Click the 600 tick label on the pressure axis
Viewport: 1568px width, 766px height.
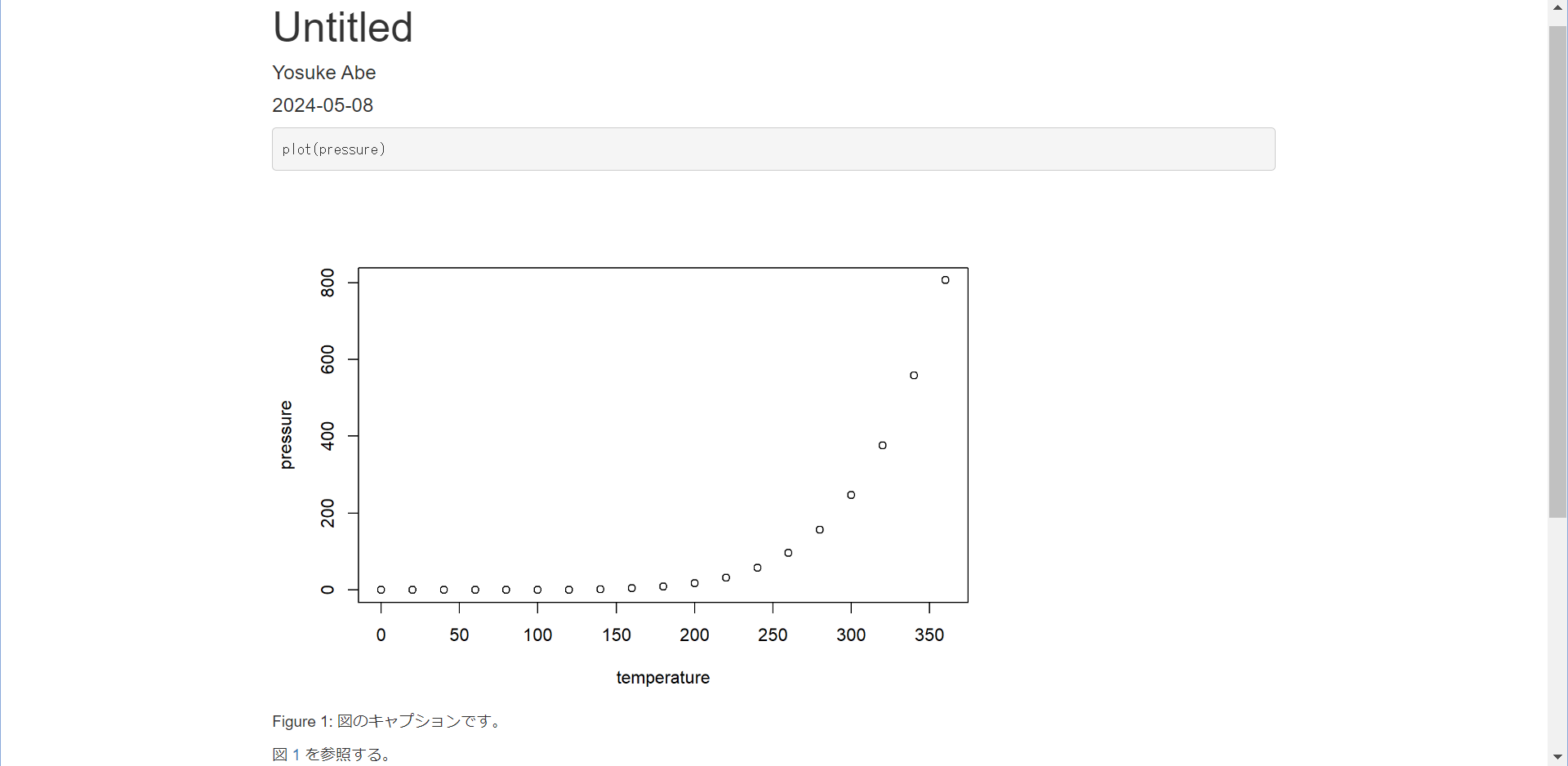(327, 359)
